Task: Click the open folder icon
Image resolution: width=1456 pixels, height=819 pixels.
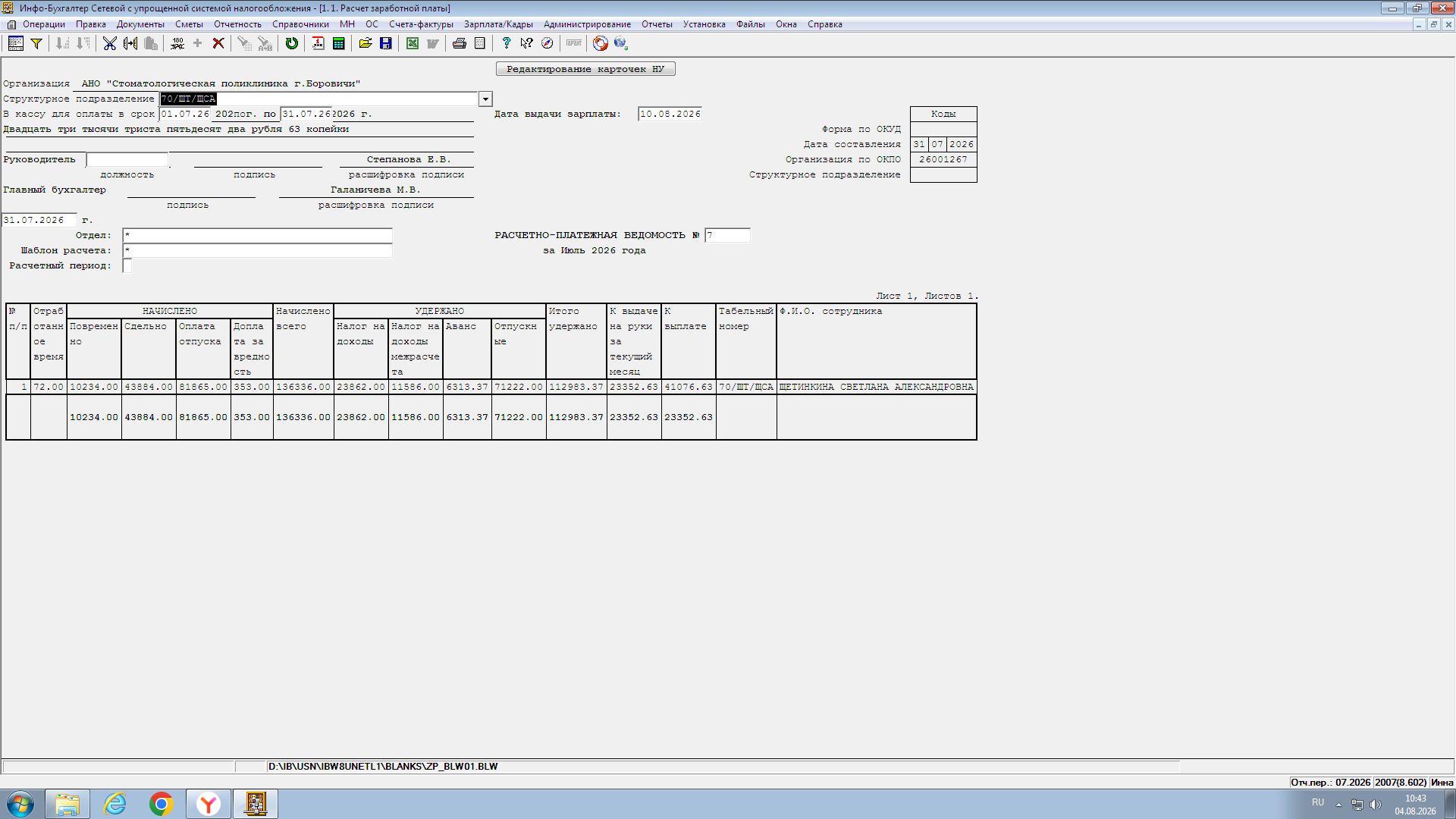Action: click(366, 43)
